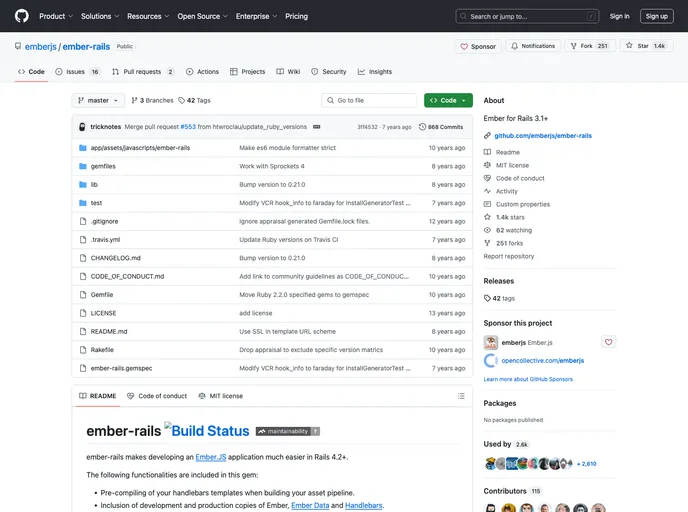The width and height of the screenshot is (688, 512).
Task: Expand the Enterprise menu
Action: [x=256, y=16]
